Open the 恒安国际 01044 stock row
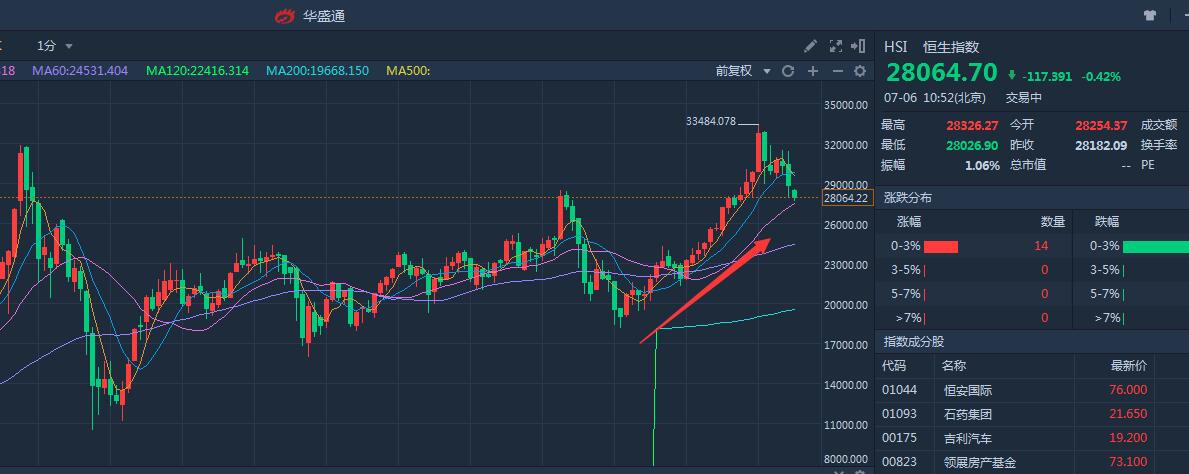This screenshot has width=1189, height=474. tap(1032, 390)
